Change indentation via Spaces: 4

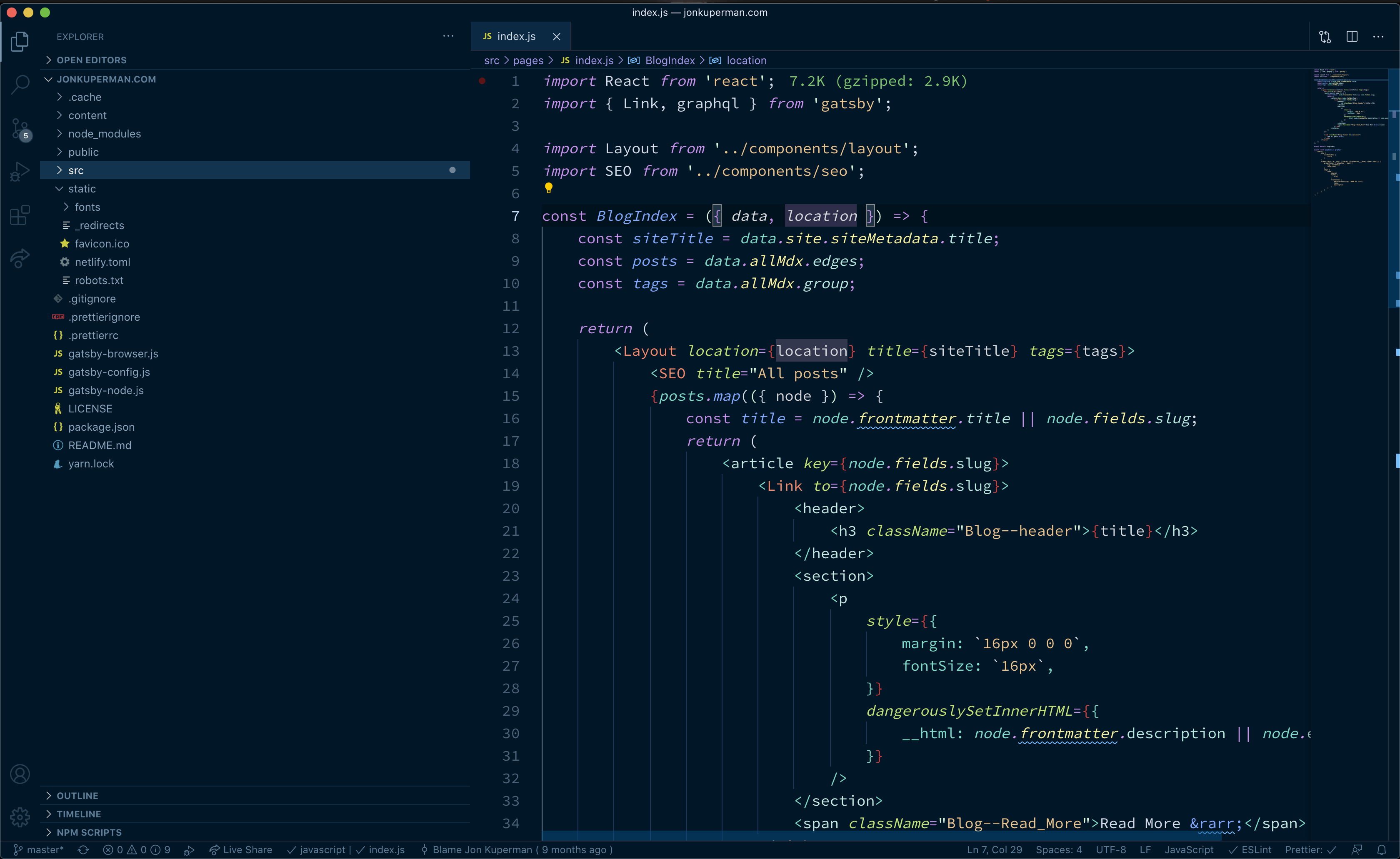[x=1058, y=850]
